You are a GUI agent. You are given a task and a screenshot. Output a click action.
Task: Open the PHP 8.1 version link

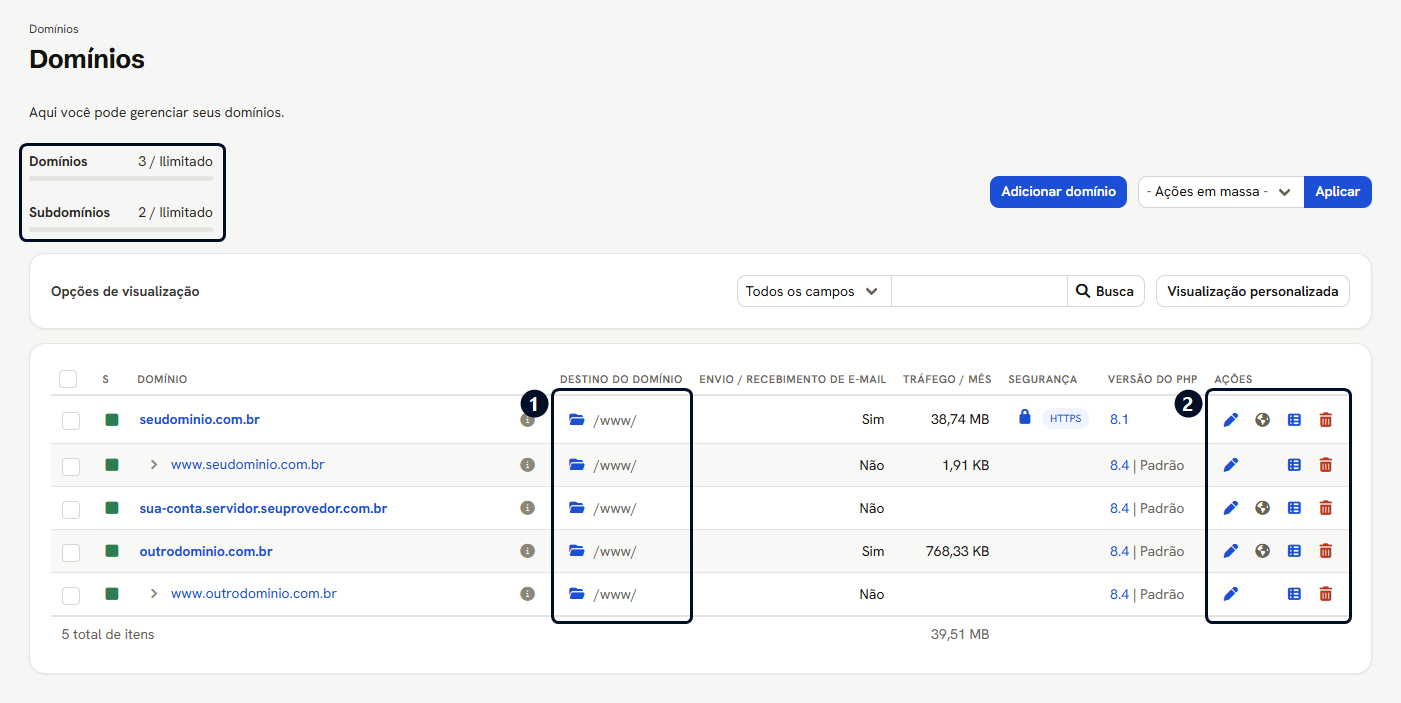click(1119, 420)
